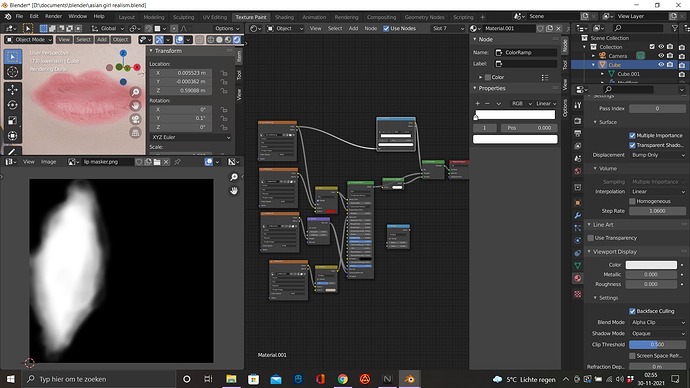690x388 pixels.
Task: Disable Backface Culling checkbox
Action: pos(632,311)
